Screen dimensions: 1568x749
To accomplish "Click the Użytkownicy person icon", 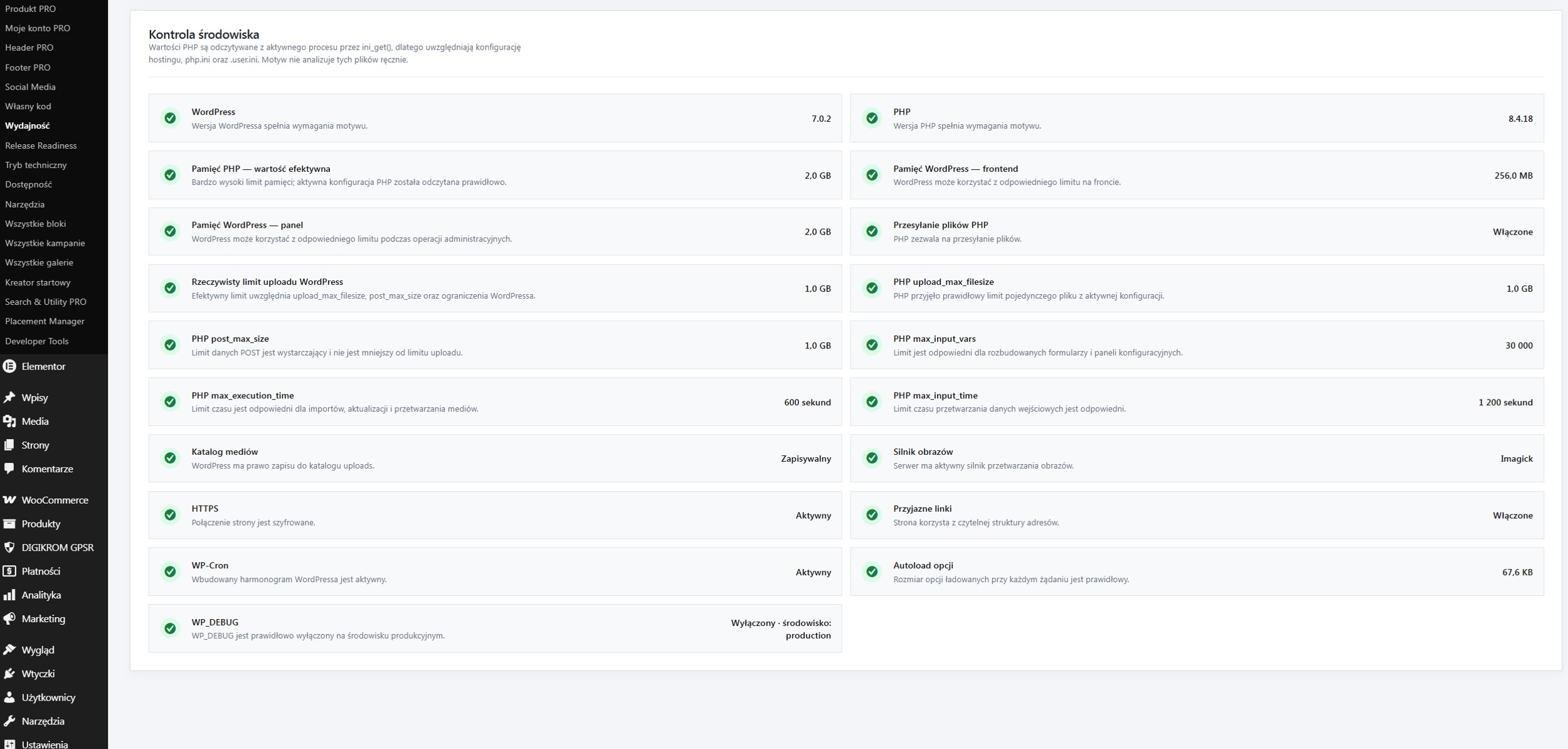I will pos(9,698).
